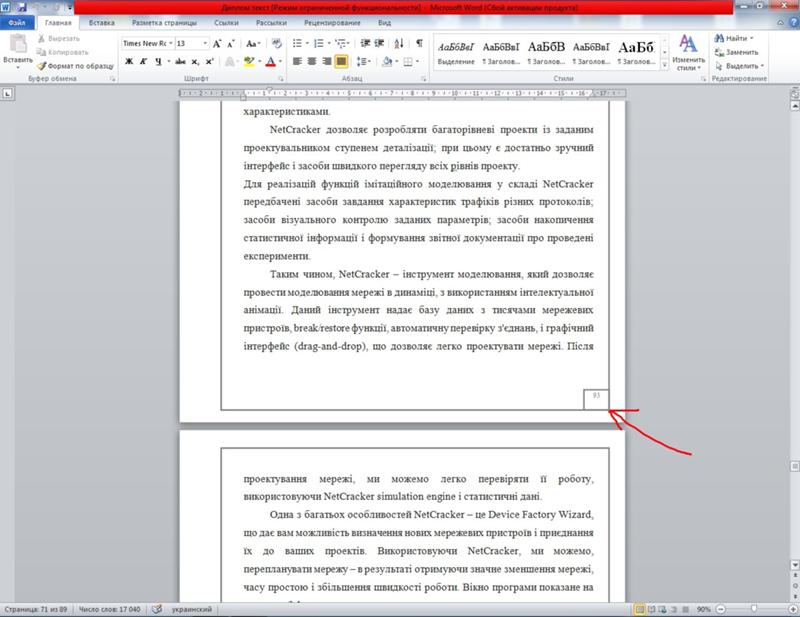Open the Найти (Find) dropdown arrow
The width and height of the screenshot is (800, 617).
[x=752, y=38]
